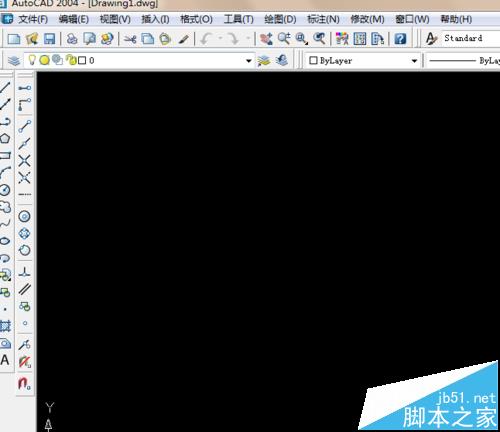The width and height of the screenshot is (500, 432).
Task: Open the ByLayer linetype dropdown
Action: (463, 60)
